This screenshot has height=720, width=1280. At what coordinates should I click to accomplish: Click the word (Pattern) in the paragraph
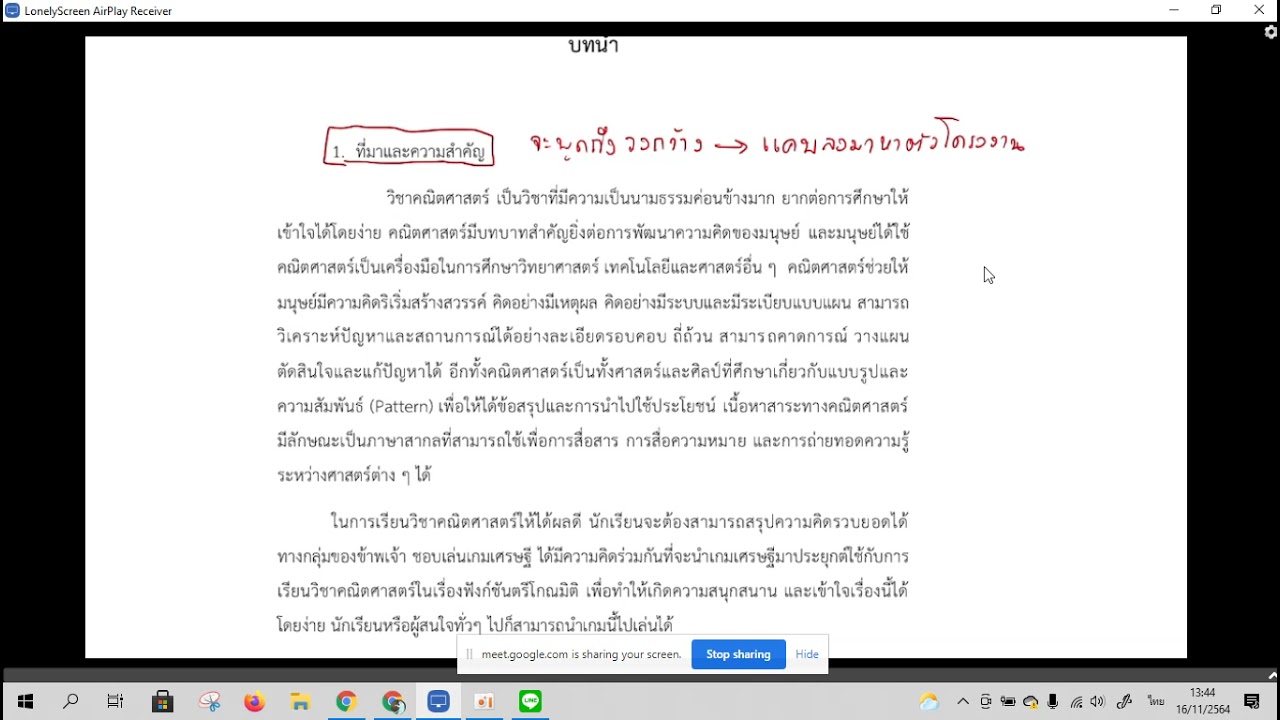click(x=402, y=407)
